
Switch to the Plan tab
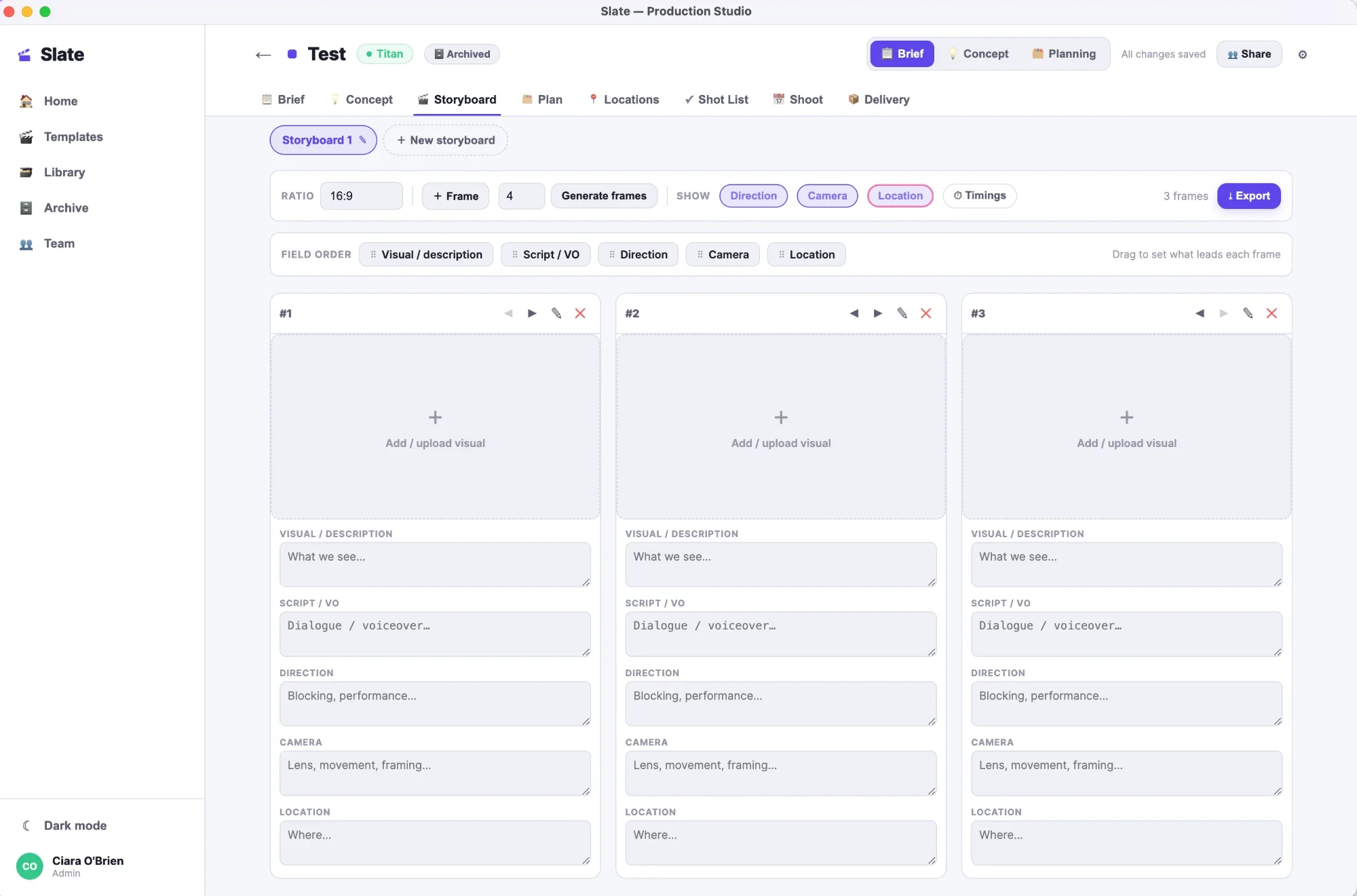542,100
